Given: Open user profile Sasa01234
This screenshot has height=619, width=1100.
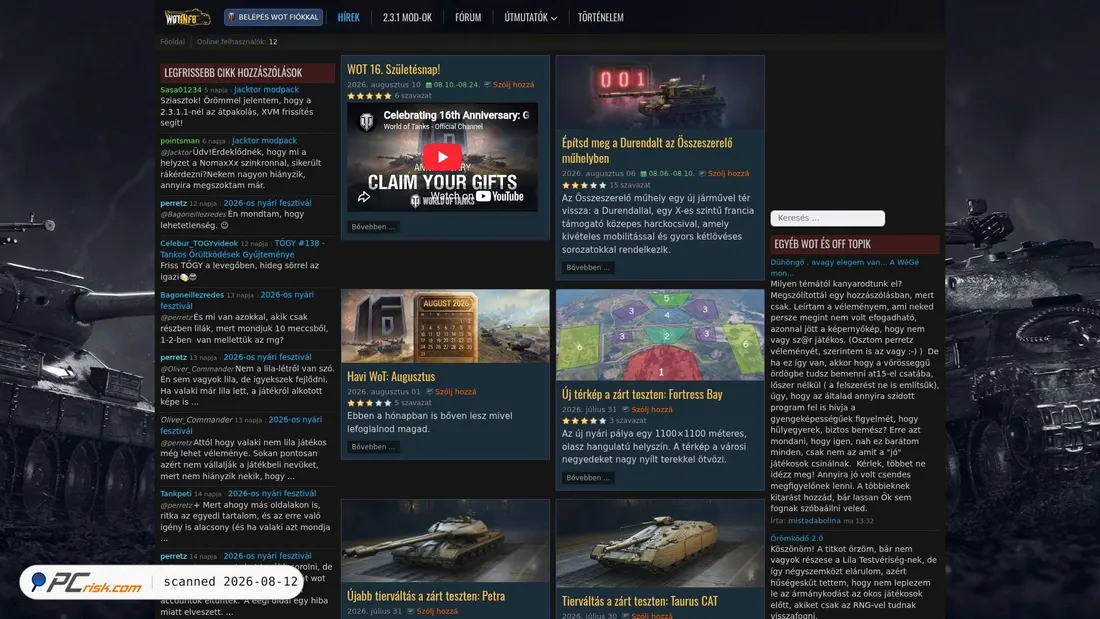Looking at the screenshot, I should coord(181,90).
